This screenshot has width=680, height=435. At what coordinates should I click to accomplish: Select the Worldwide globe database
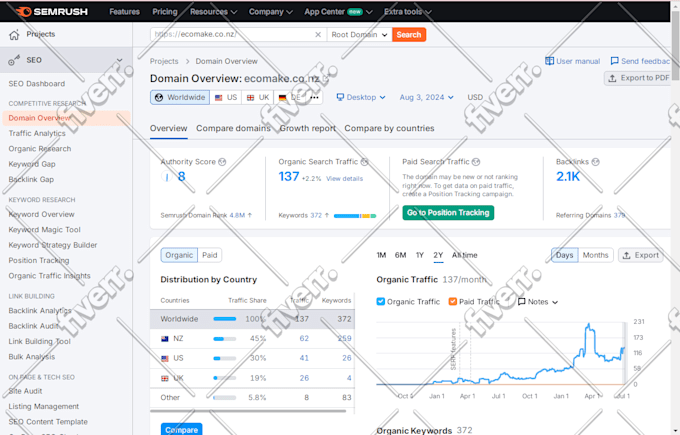180,97
